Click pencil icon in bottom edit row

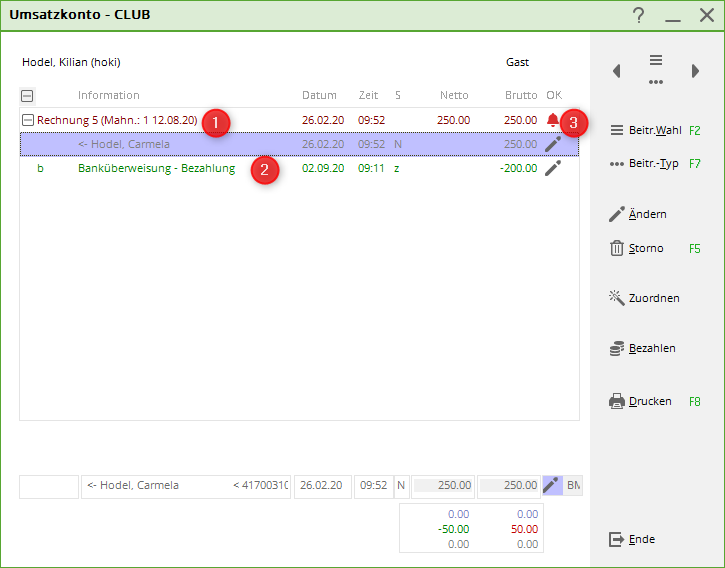point(552,486)
